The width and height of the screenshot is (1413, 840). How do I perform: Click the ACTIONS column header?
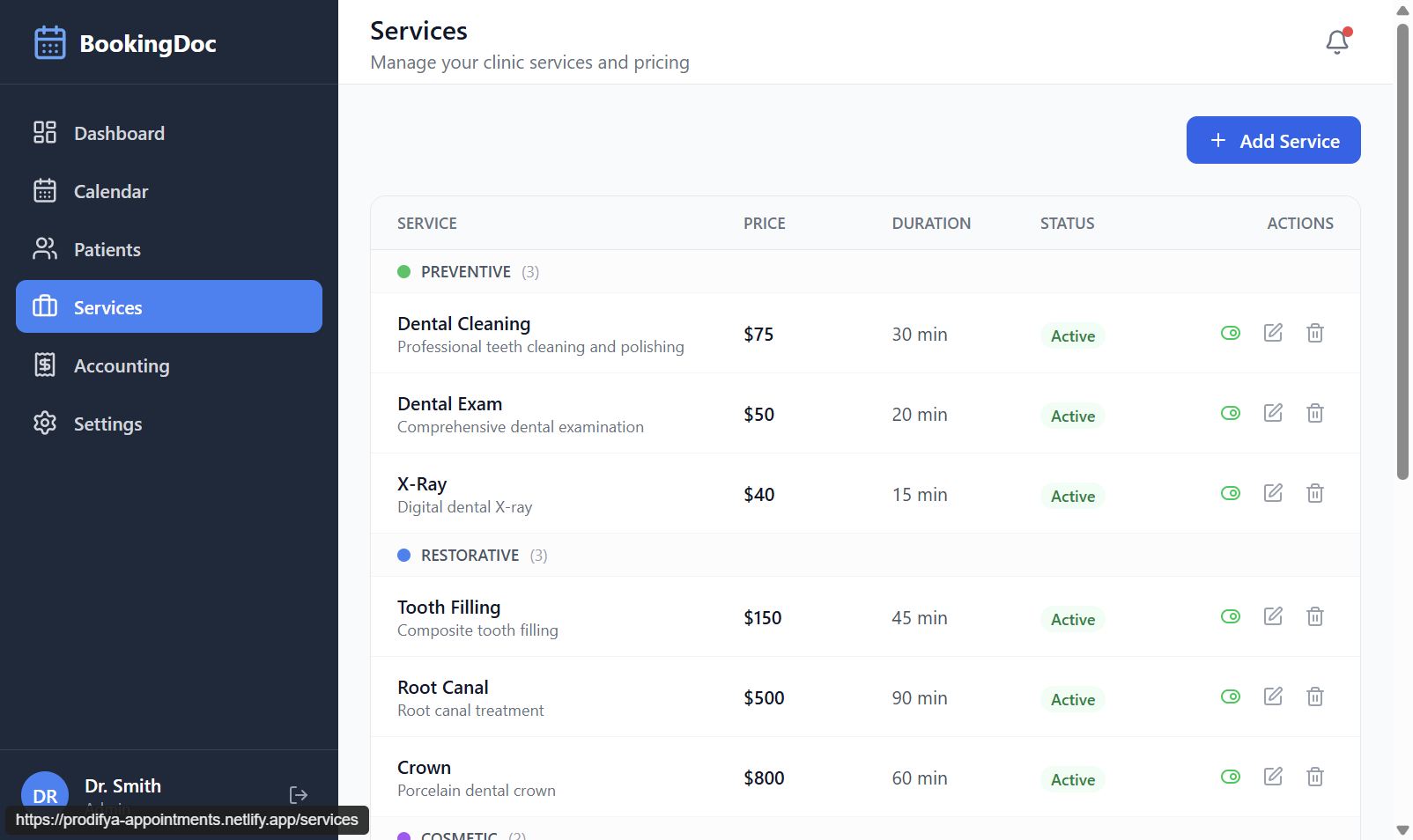1300,224
